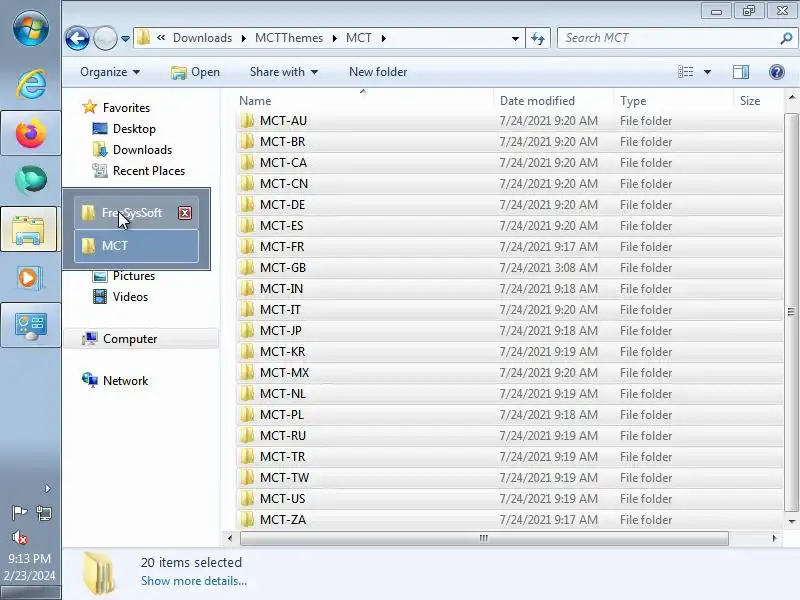The width and height of the screenshot is (800, 600).
Task: Click the Open toolbar button
Action: tap(195, 72)
